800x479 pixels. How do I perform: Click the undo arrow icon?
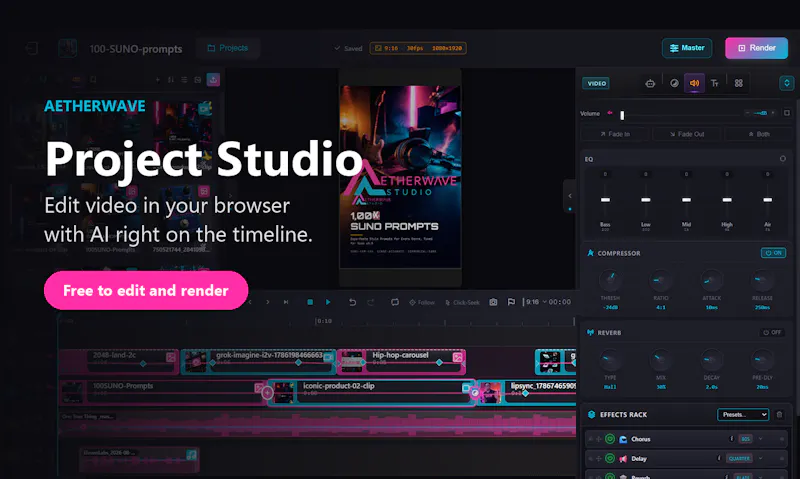tap(352, 302)
